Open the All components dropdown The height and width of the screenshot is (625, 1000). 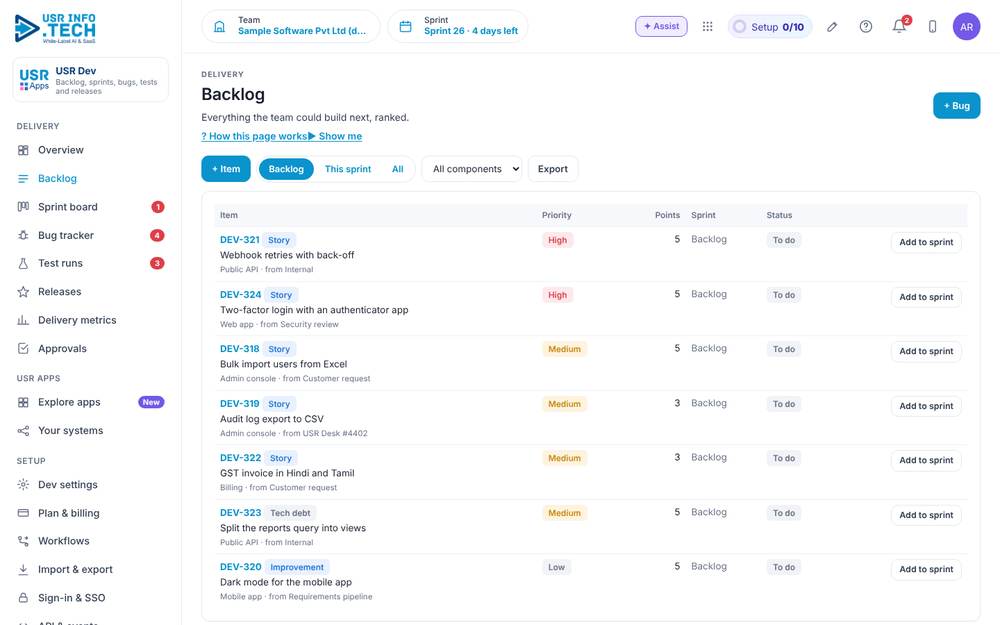click(472, 169)
